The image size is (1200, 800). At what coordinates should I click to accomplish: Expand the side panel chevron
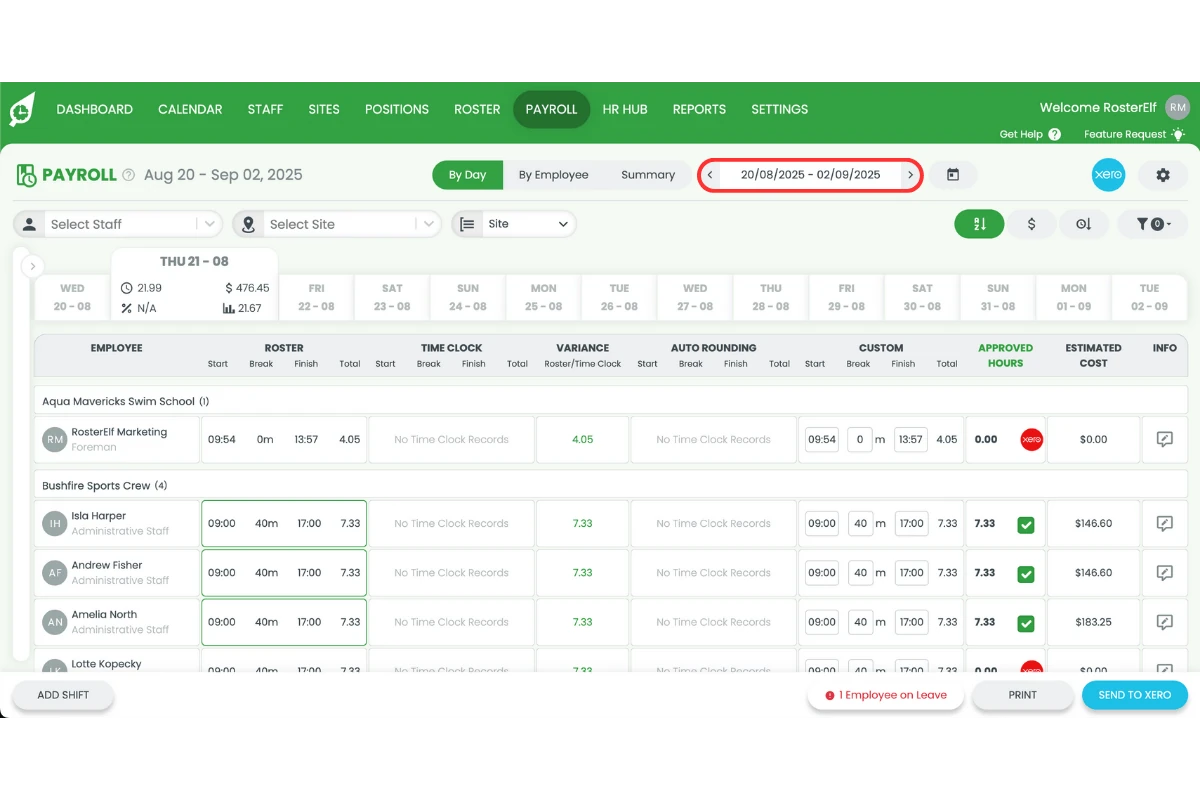click(32, 267)
